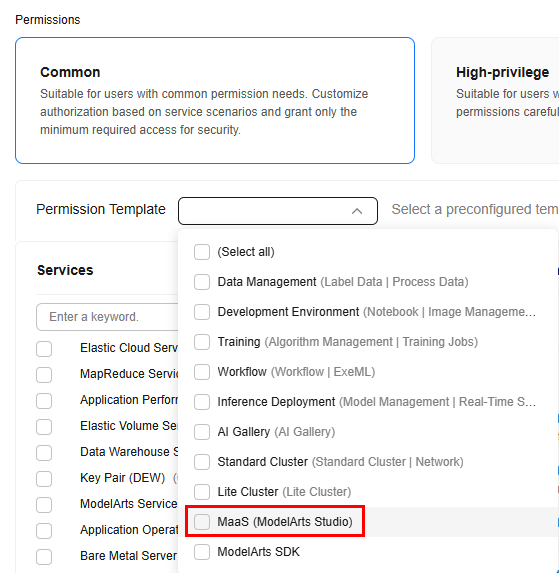Collapse the Permission Template dropdown chevron
The image size is (559, 573).
point(357,211)
